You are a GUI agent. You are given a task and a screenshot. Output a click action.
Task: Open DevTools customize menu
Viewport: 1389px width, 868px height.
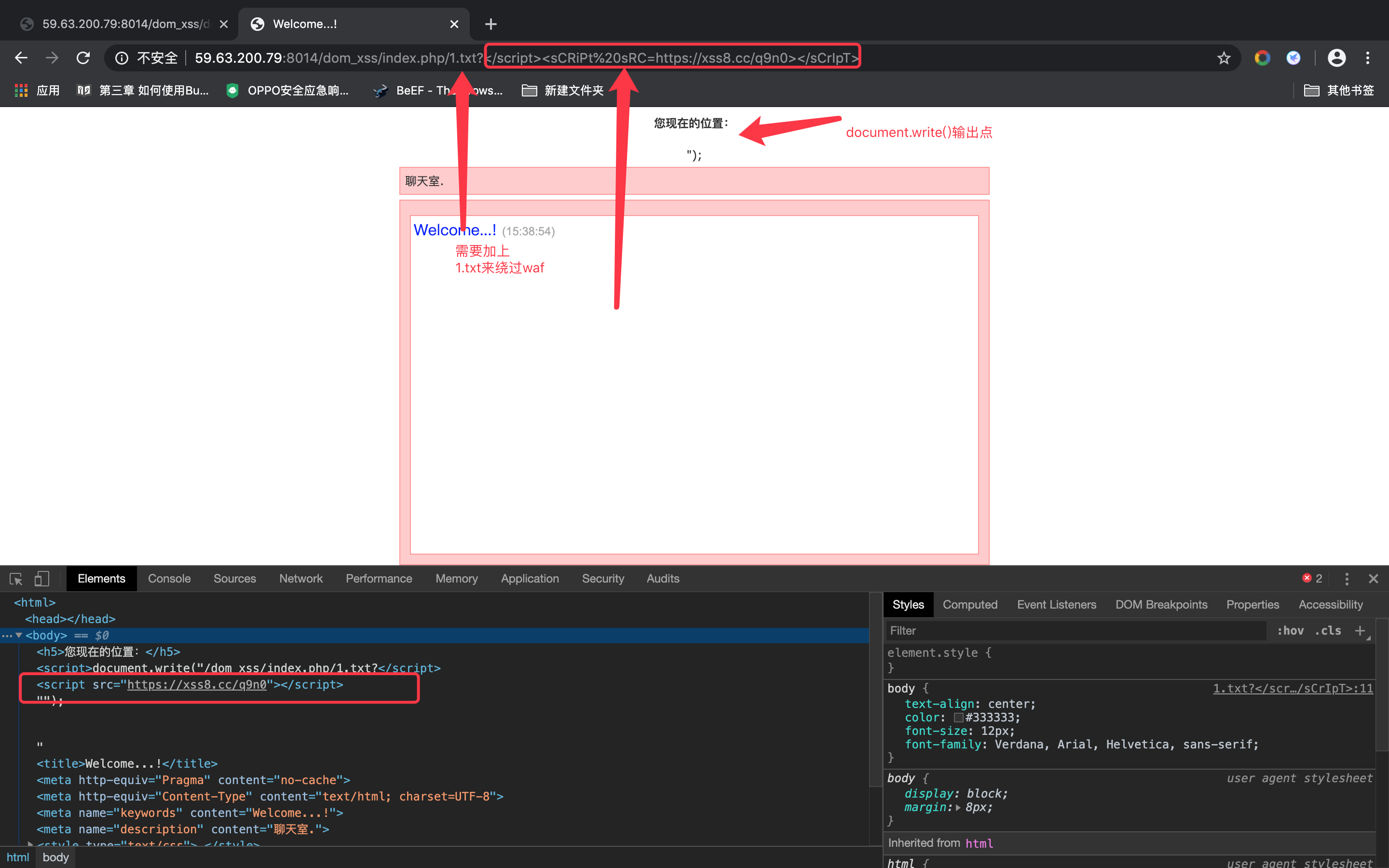tap(1347, 579)
